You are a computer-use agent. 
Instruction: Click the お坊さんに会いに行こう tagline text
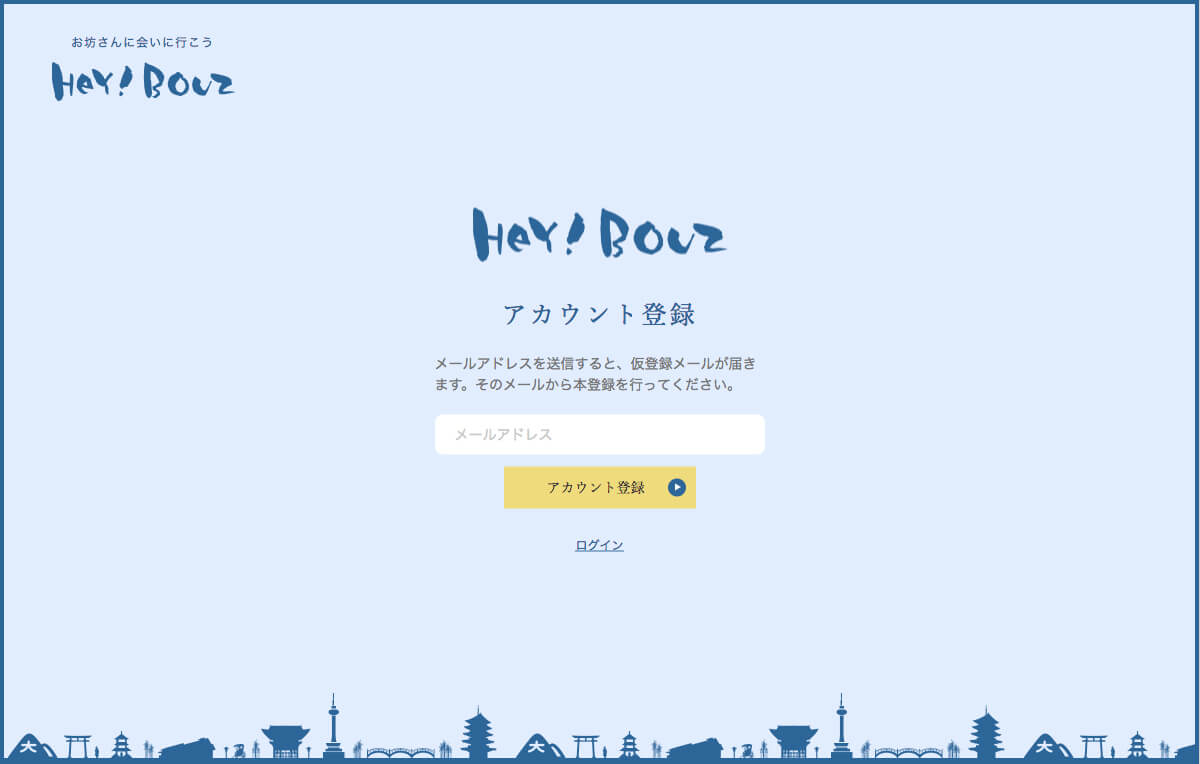pos(142,42)
